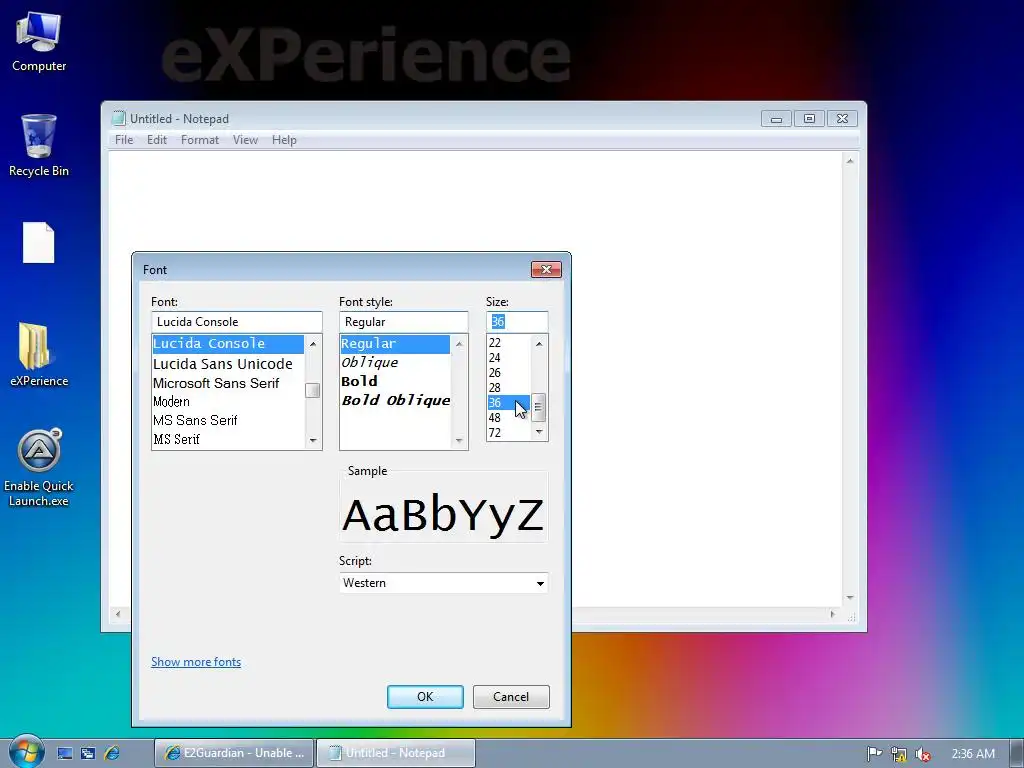Click Notepad vertical scrollbar down arrow
1024x768 pixels.
pyautogui.click(x=850, y=598)
